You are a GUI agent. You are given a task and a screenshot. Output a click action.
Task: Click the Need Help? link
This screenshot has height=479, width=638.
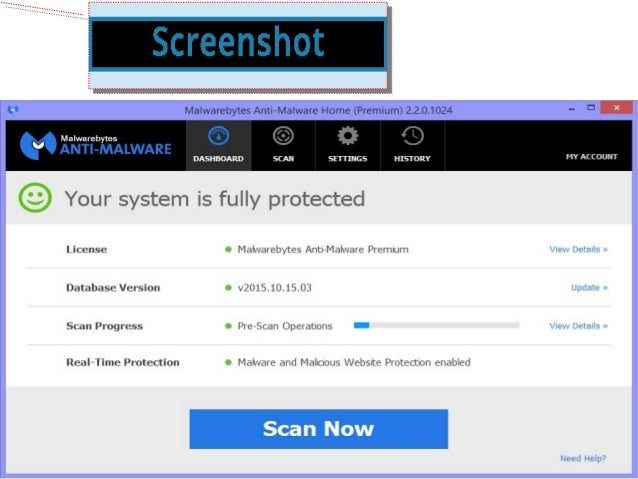coord(583,459)
